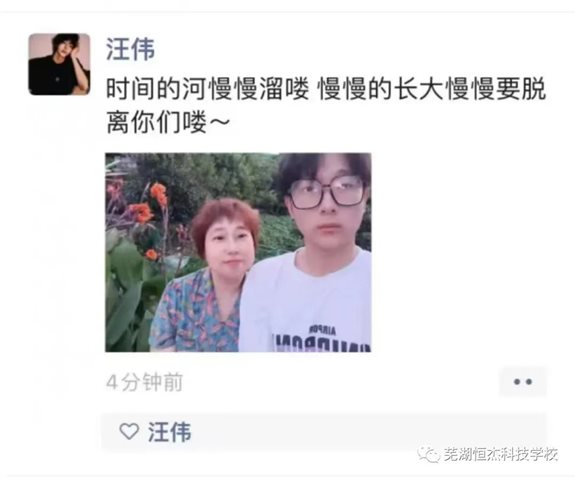
Task: Select the text line 离你们喽～
Action: [168, 122]
